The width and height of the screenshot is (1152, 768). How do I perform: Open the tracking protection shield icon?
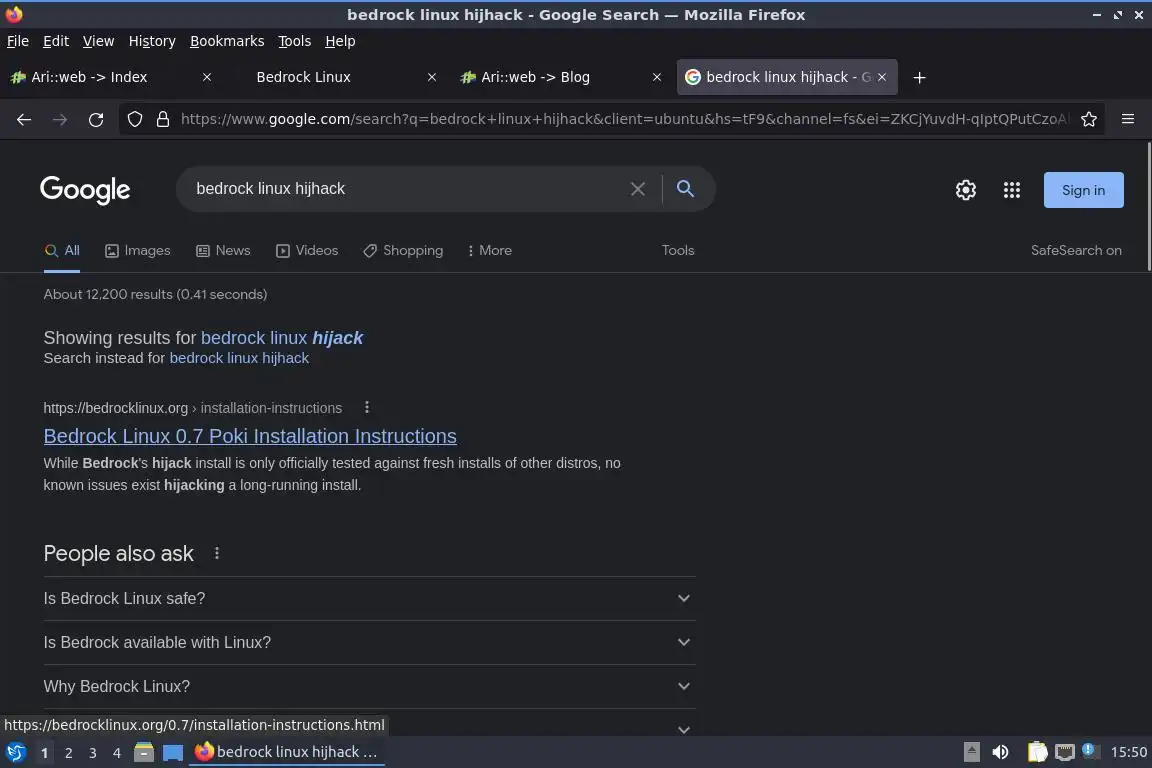[134, 119]
